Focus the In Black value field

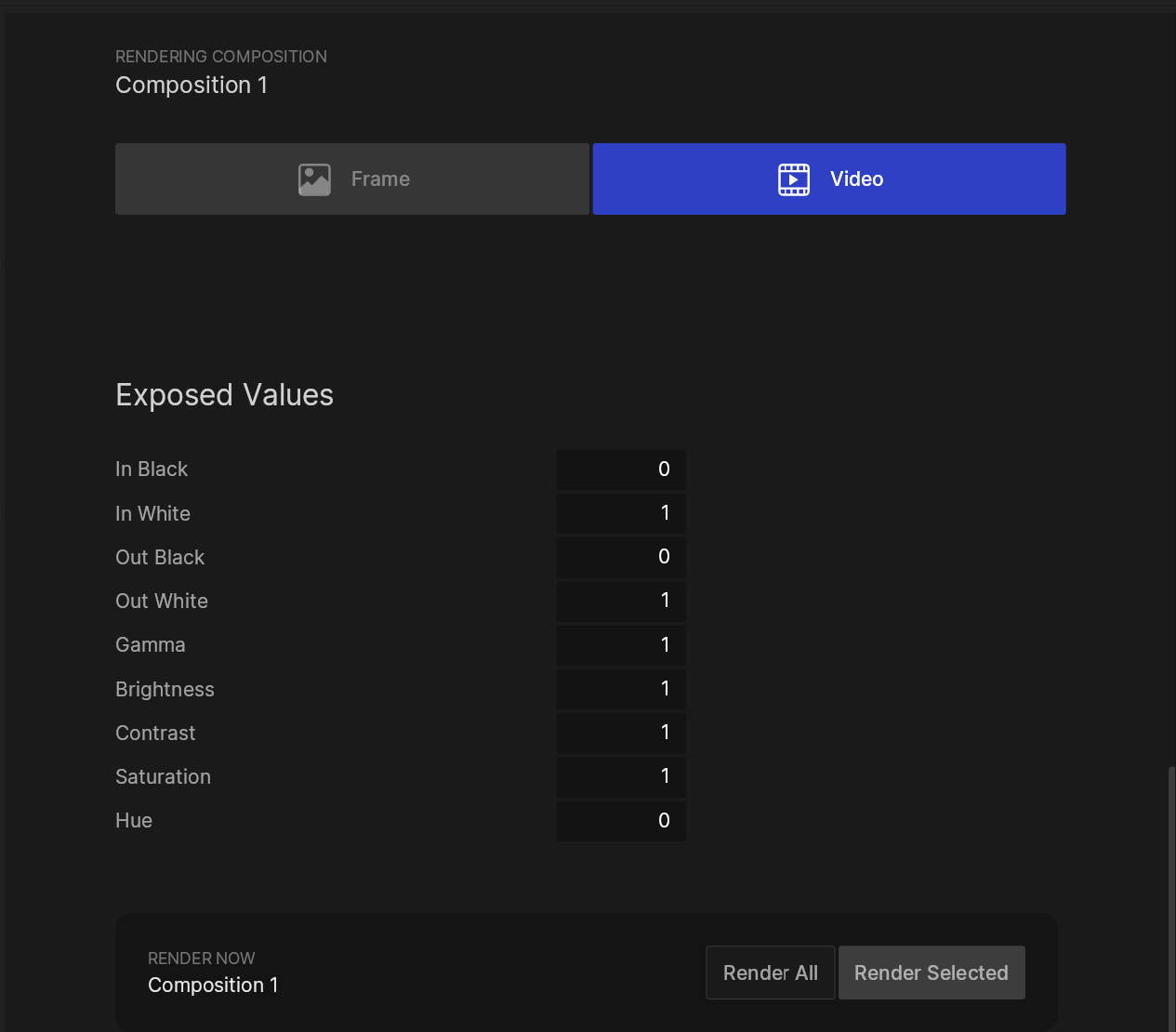point(620,470)
